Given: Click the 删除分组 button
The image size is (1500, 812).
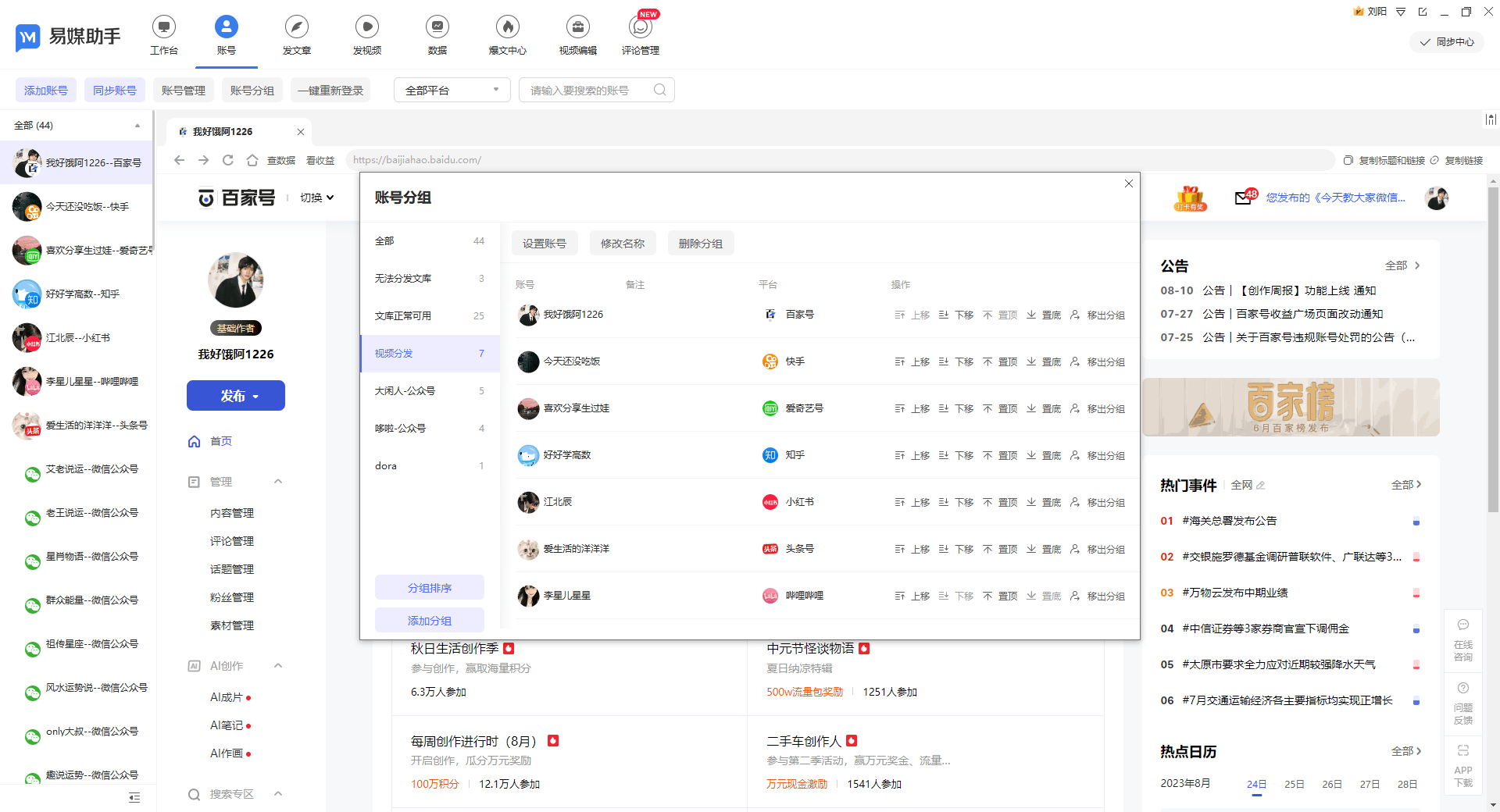Looking at the screenshot, I should (x=700, y=244).
